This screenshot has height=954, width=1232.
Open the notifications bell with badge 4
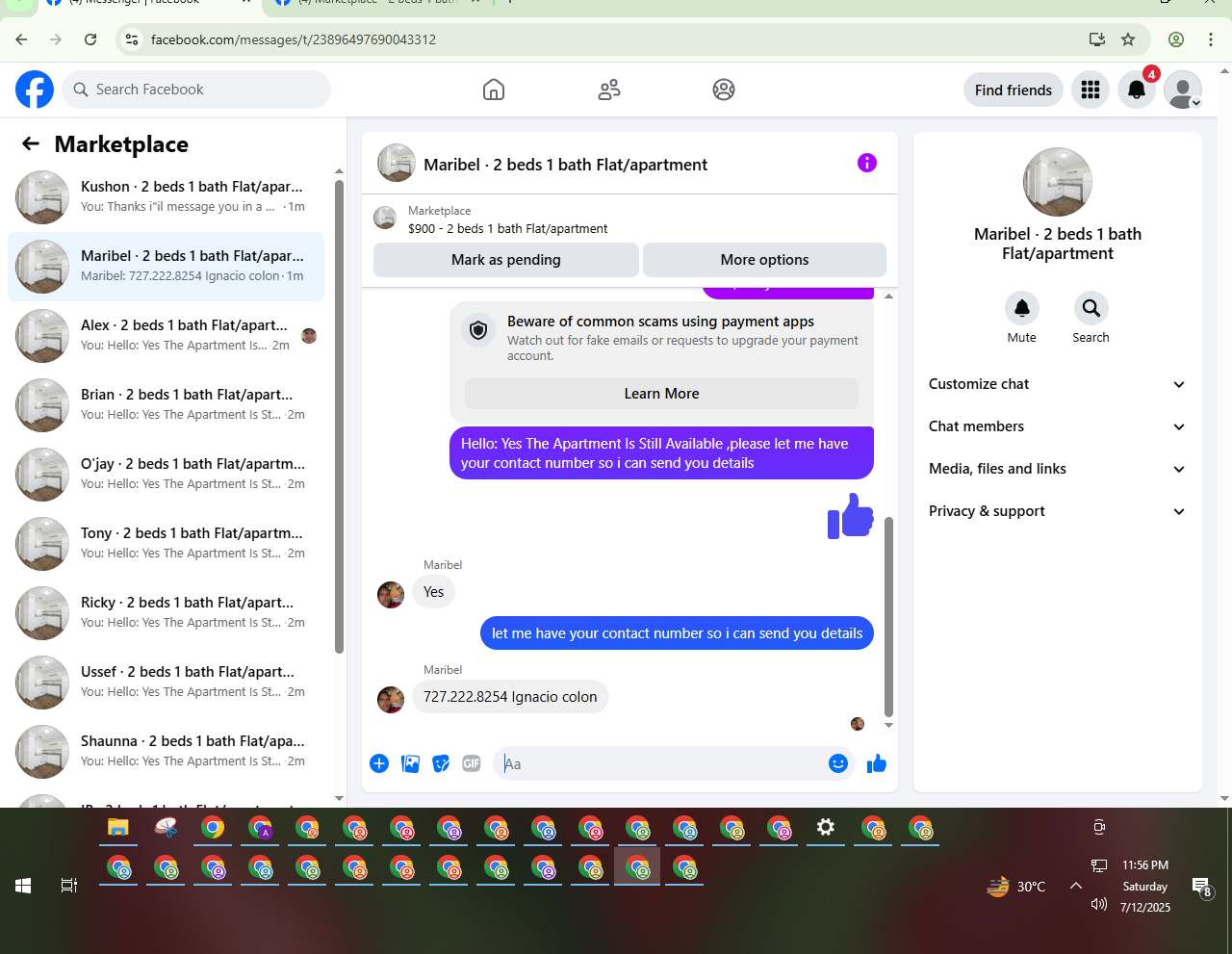(1137, 90)
